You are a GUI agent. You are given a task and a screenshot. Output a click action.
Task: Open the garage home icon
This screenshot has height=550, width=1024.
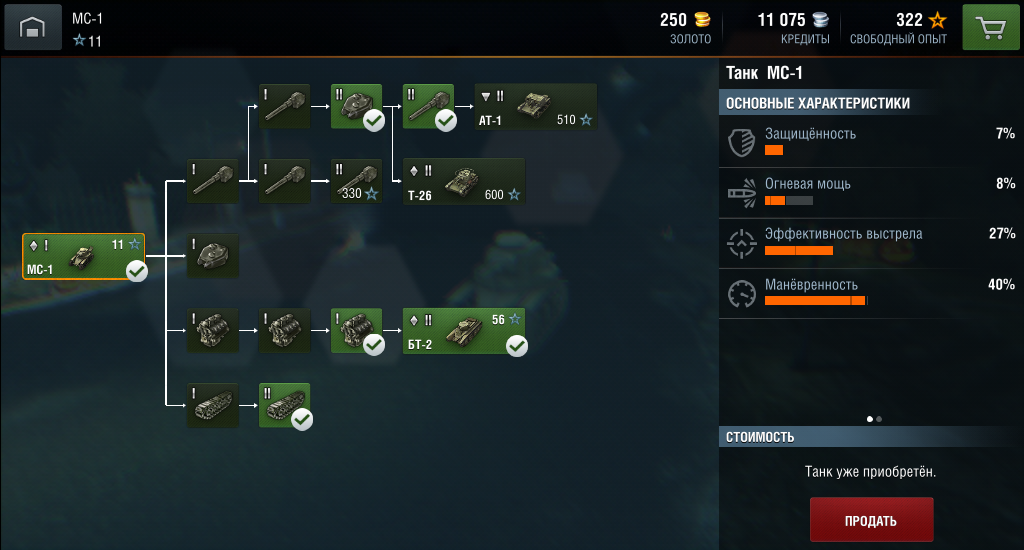tap(33, 27)
